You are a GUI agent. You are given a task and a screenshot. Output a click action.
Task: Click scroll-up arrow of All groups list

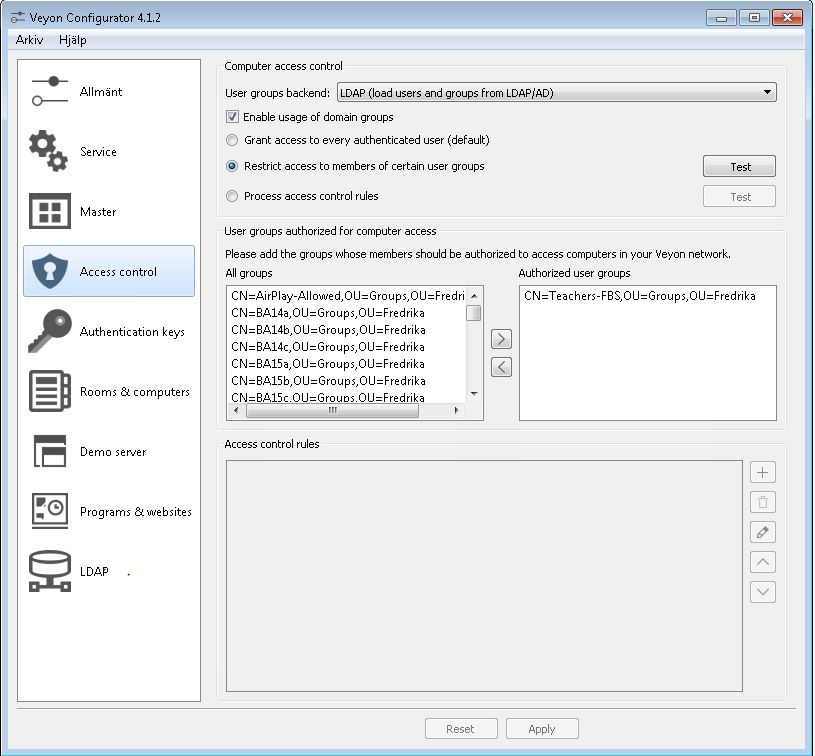pos(474,295)
